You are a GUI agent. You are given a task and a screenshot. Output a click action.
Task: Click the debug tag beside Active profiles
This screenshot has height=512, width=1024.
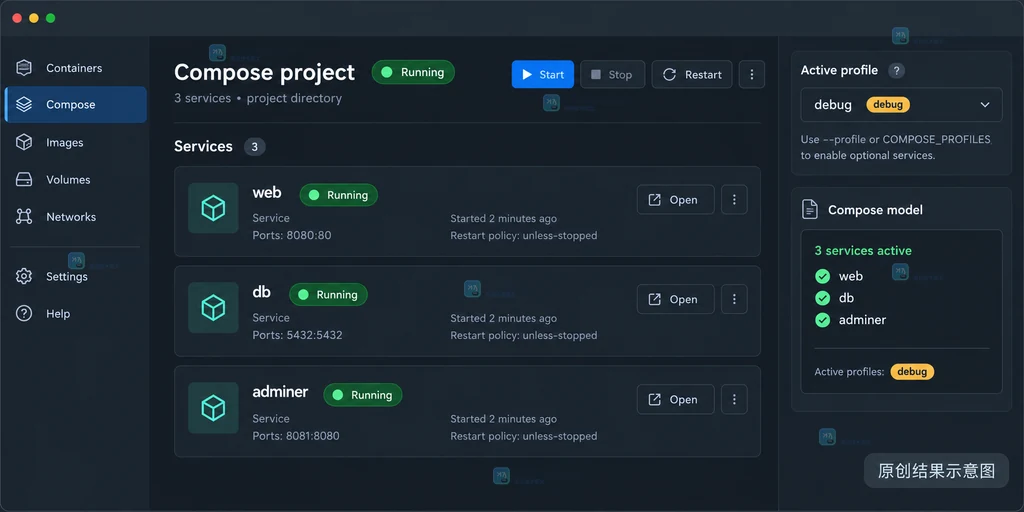(912, 372)
